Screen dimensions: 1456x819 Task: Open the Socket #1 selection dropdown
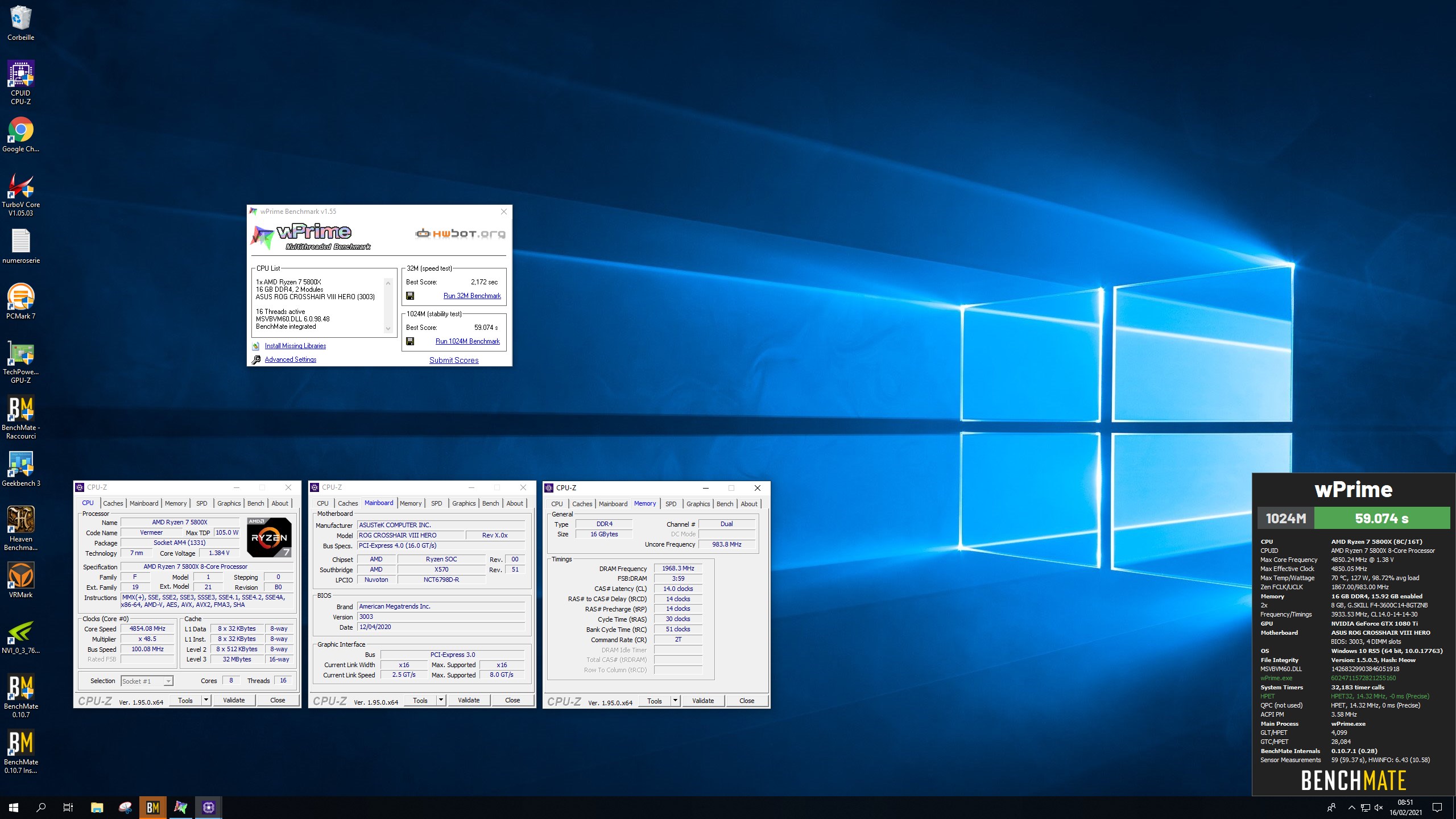tap(147, 681)
